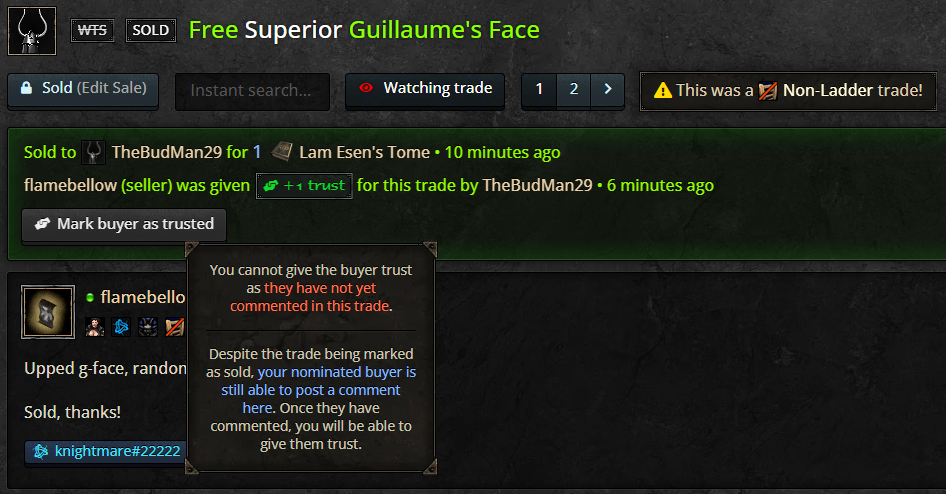Click the Battle.net badge under flamebellow's name

[x=121, y=327]
